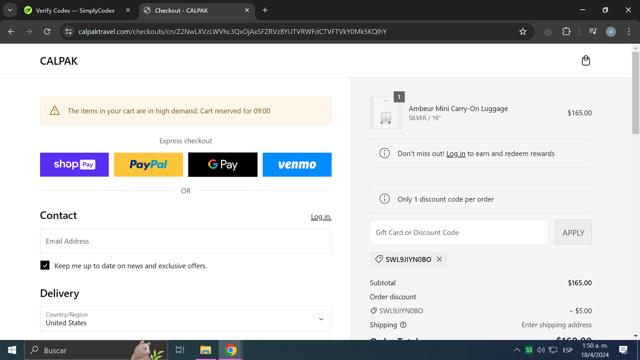The height and width of the screenshot is (360, 640).
Task: Click the Gift Card or Discount Code field
Action: pos(459,232)
